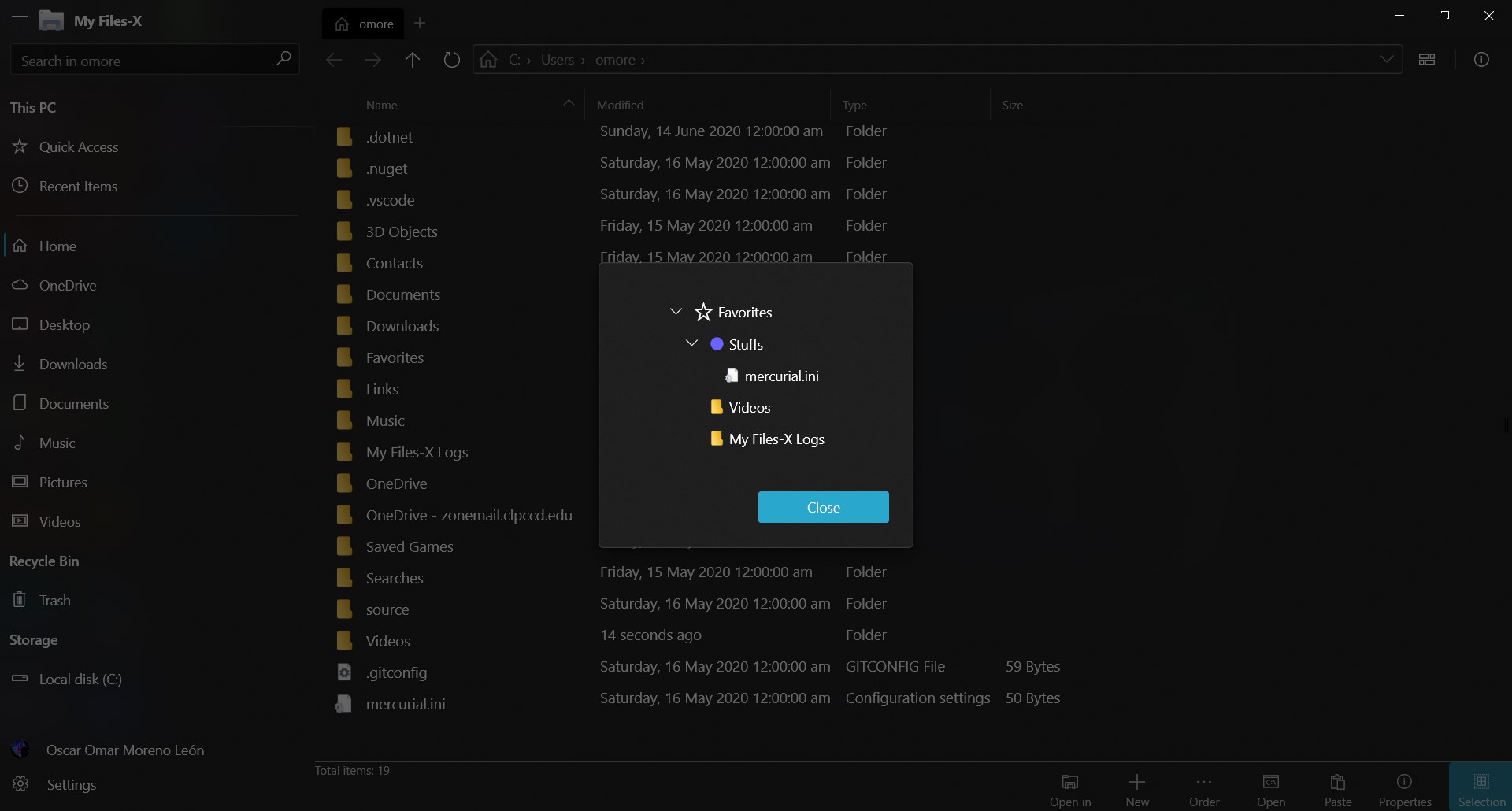
Task: Collapse the Favorites section in the dialog
Action: tap(676, 312)
